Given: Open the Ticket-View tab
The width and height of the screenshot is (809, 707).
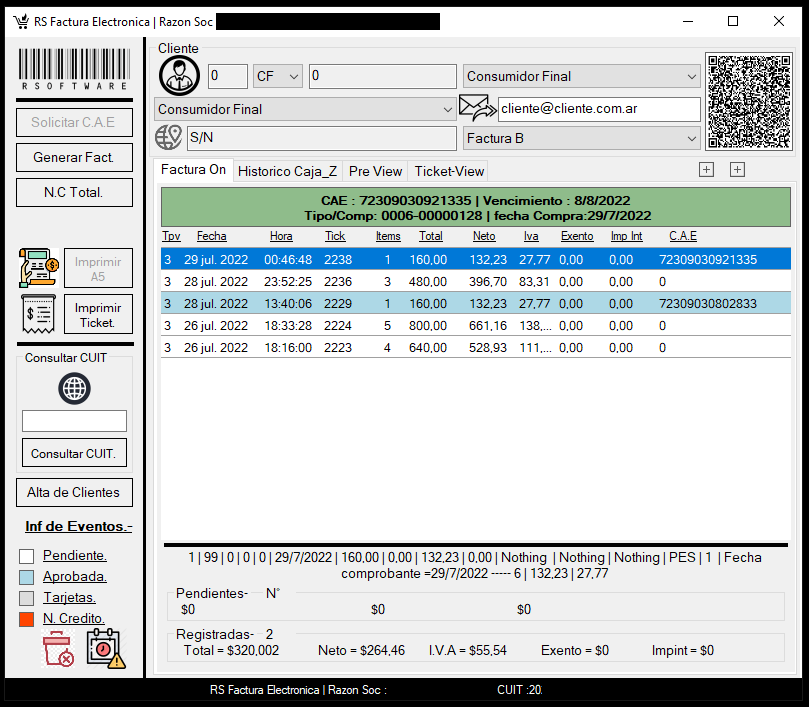Looking at the screenshot, I should click(x=449, y=171).
